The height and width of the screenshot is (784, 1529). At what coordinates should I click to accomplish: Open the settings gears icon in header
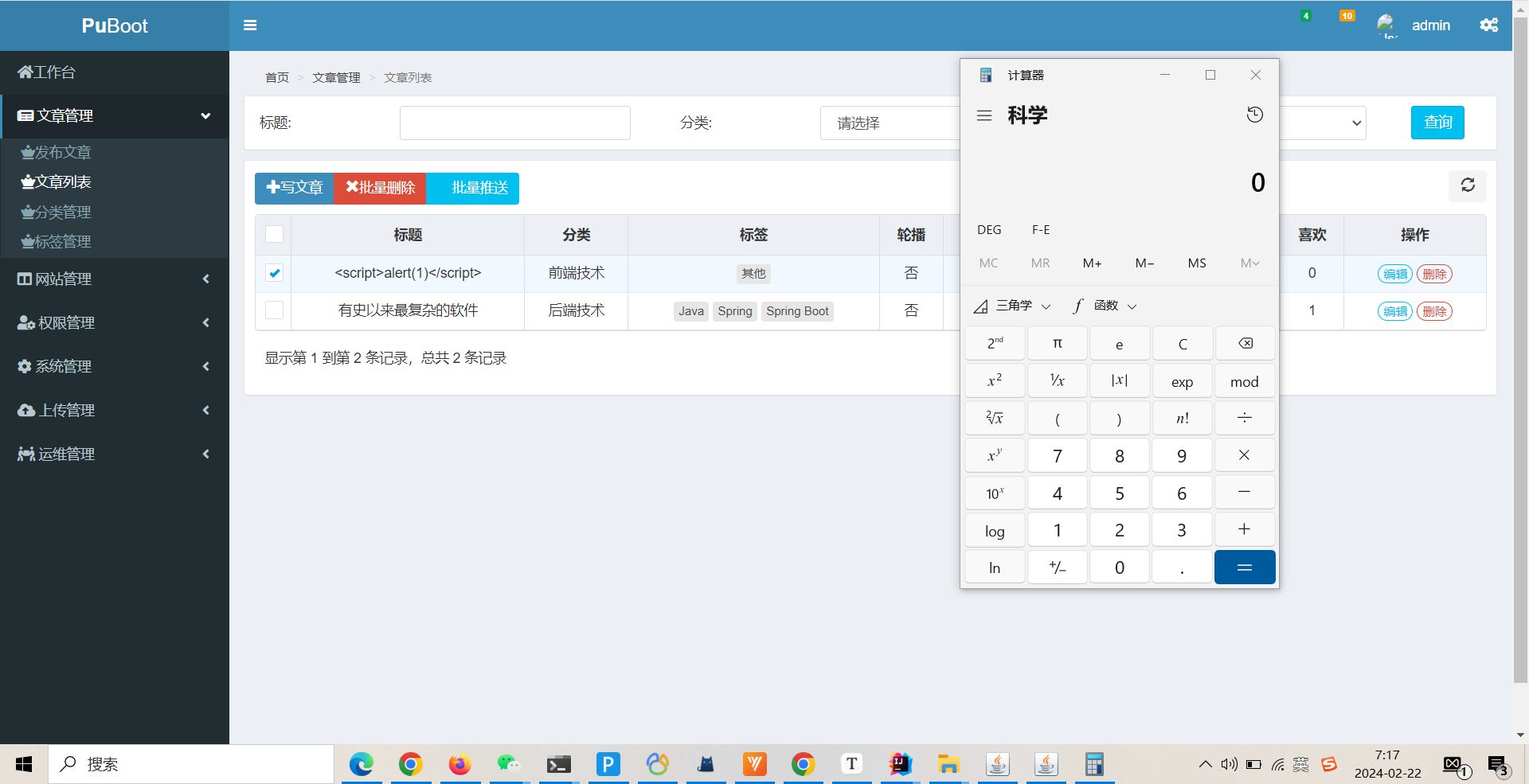click(1488, 25)
